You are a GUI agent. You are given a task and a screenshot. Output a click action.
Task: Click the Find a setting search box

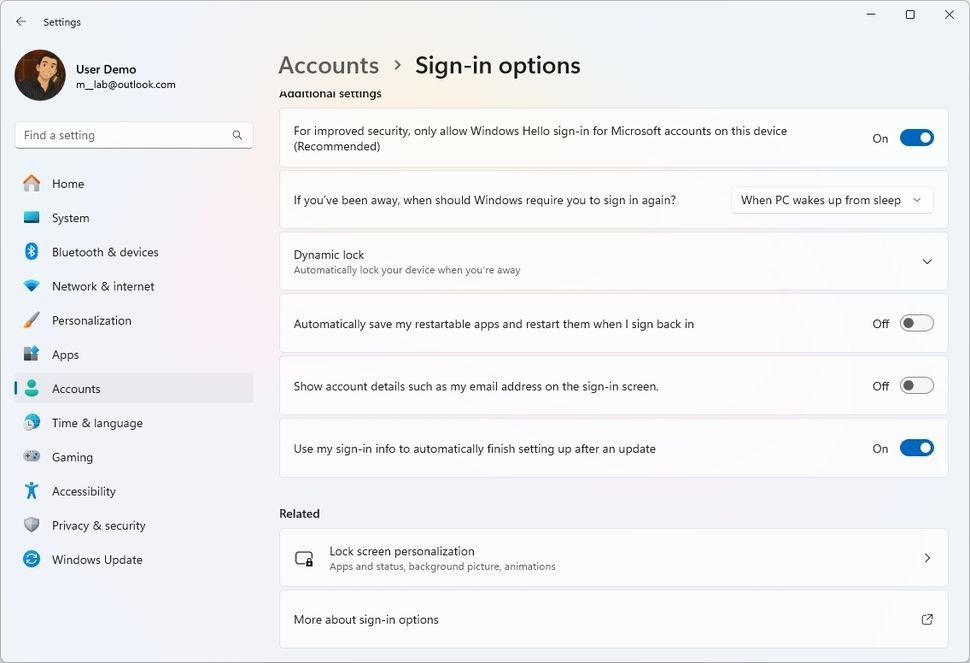[x=125, y=135]
